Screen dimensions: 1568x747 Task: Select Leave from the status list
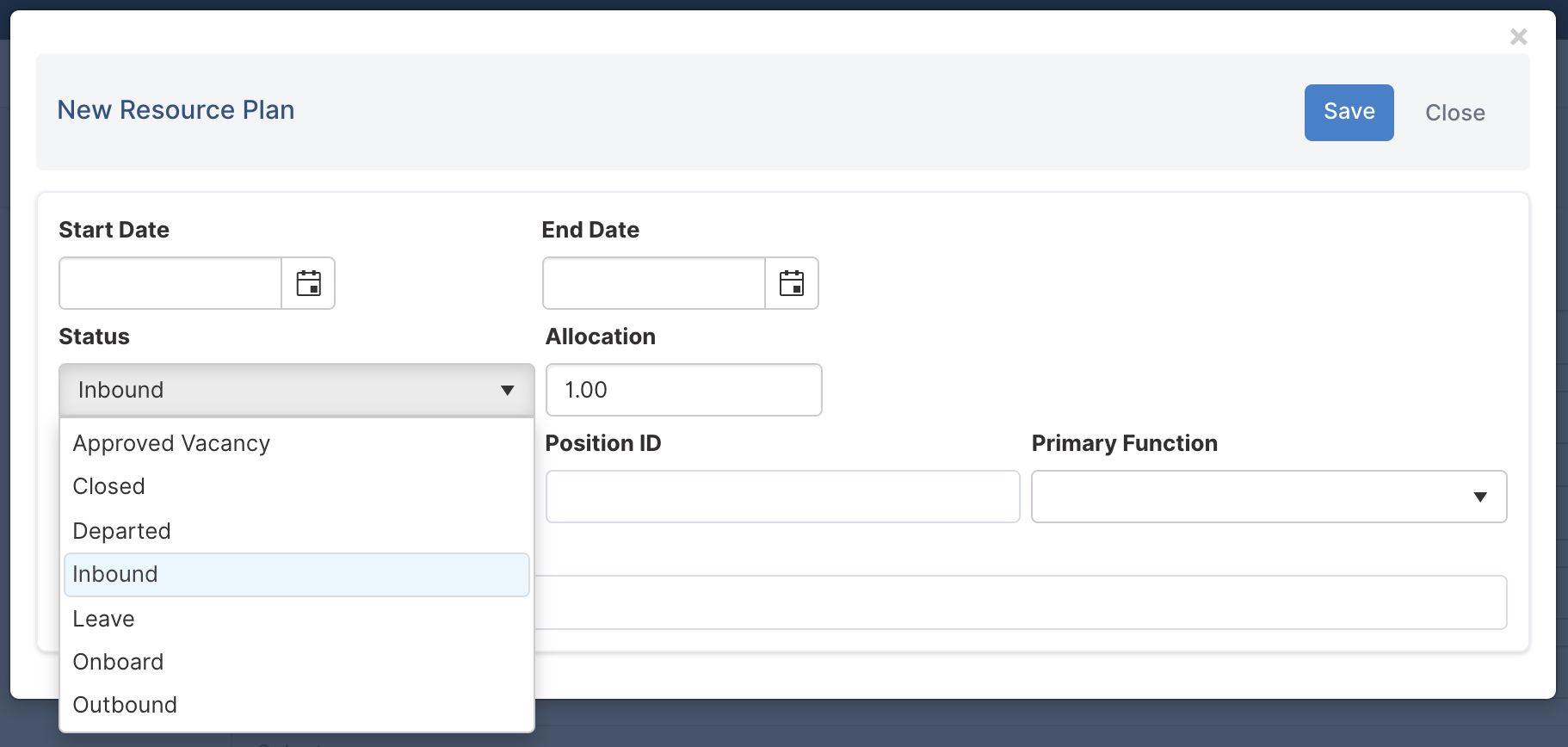(x=297, y=619)
